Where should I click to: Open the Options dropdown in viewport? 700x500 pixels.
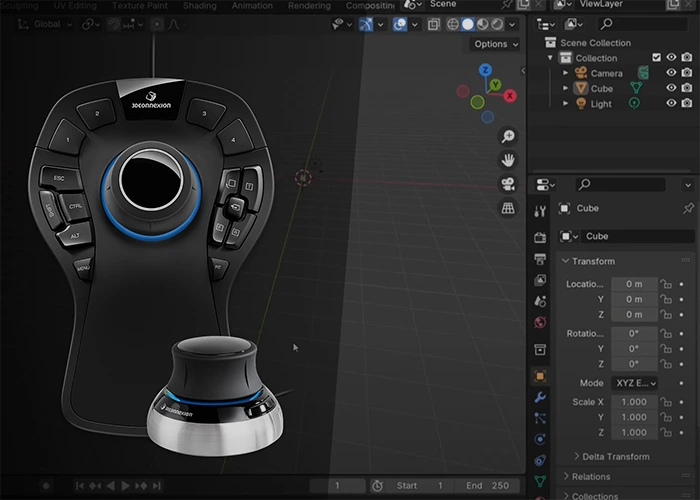[x=495, y=44]
